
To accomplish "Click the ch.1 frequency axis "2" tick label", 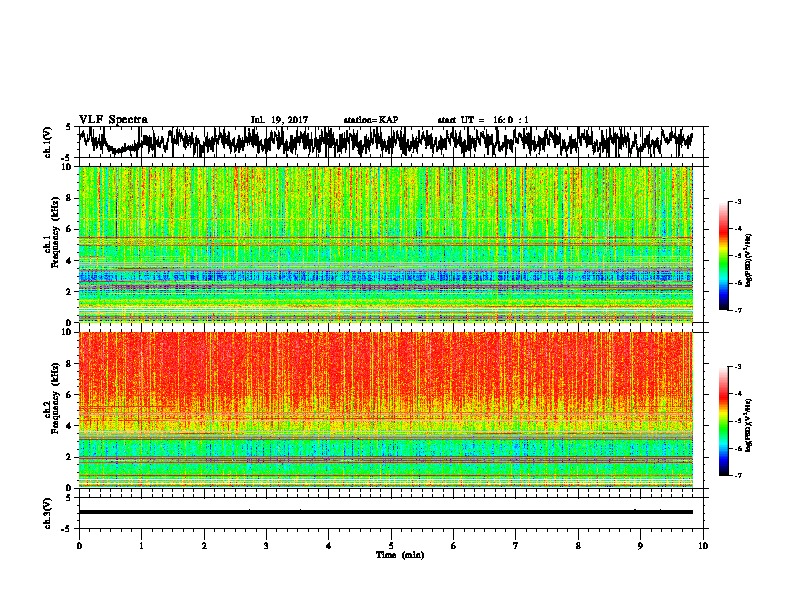I will coord(70,291).
